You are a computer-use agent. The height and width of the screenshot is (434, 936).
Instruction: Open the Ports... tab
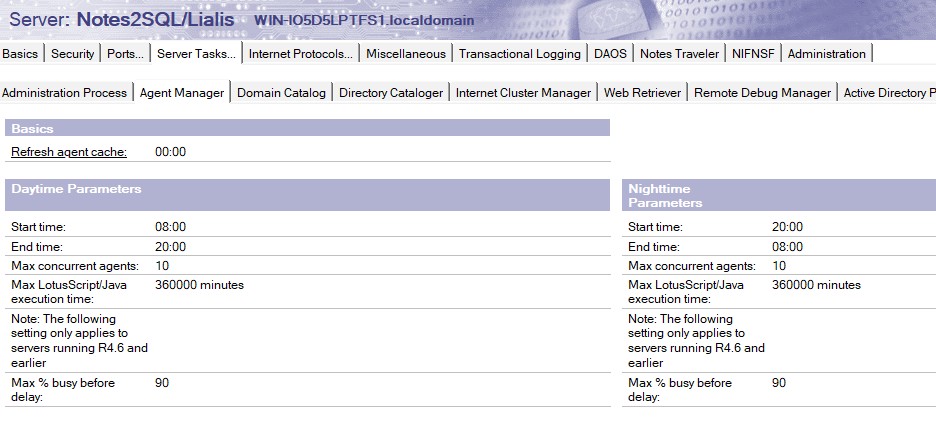coord(126,54)
